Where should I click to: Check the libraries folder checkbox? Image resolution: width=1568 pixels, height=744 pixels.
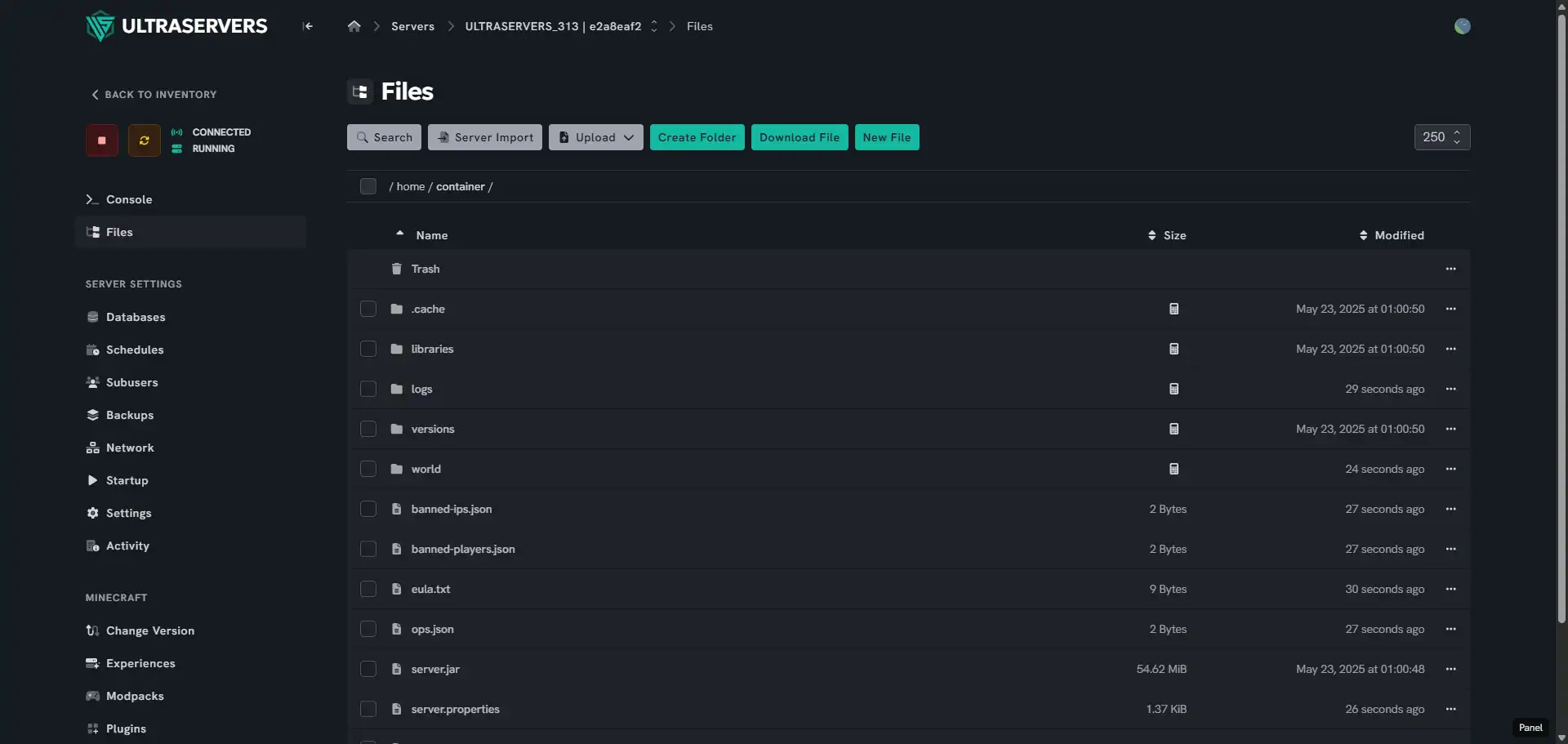(368, 349)
